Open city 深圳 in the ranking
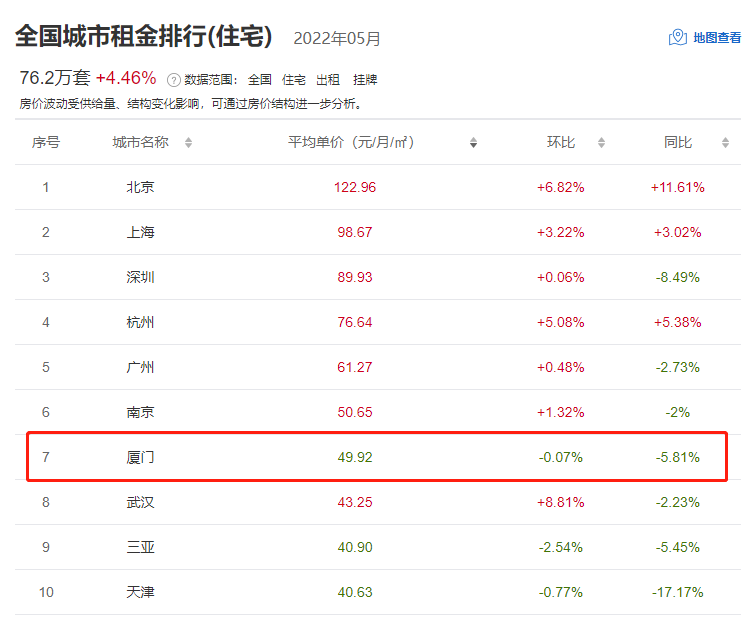The image size is (747, 621). (x=141, y=277)
